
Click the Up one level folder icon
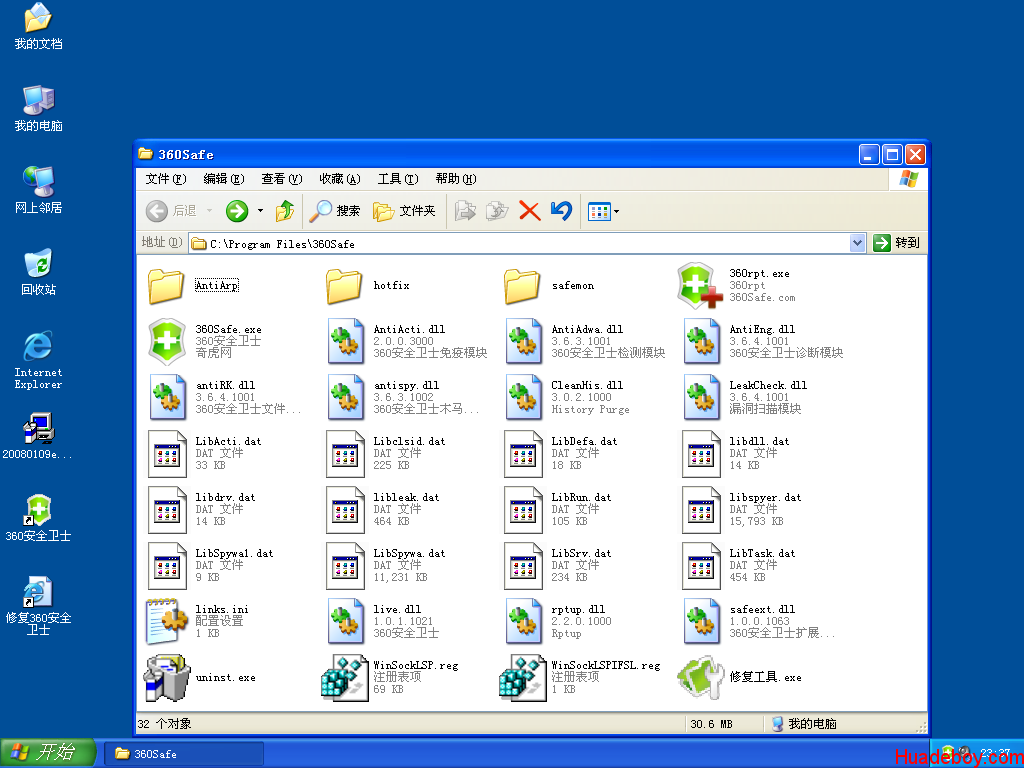pos(285,211)
